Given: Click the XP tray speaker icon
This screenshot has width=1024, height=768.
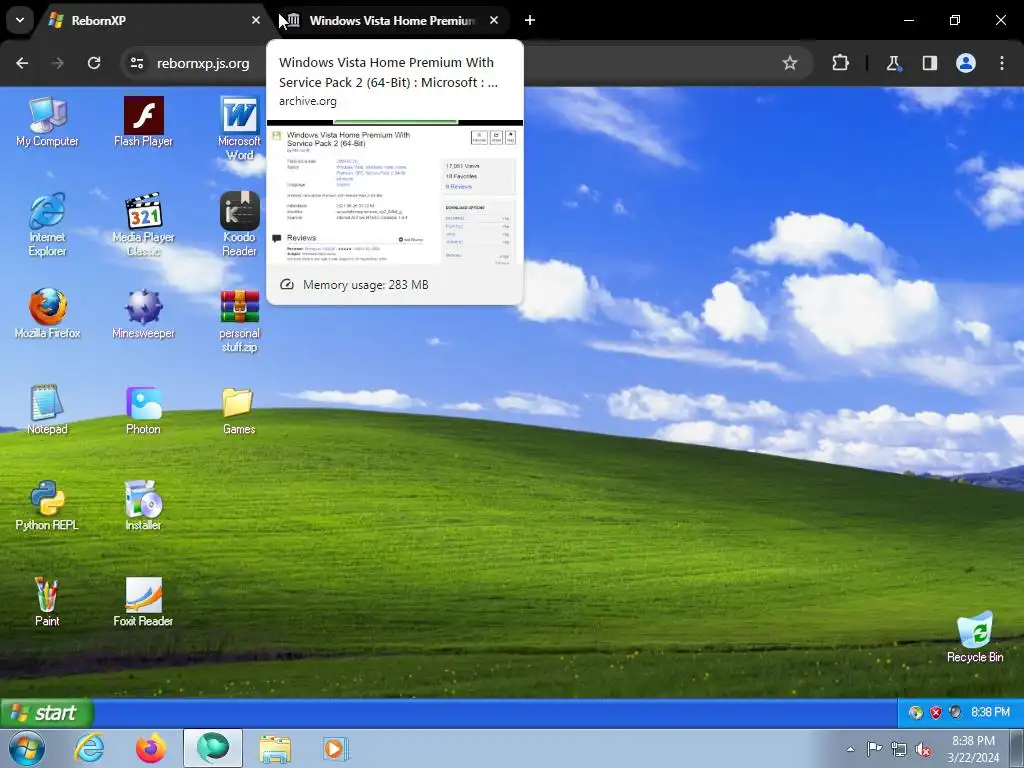Looking at the screenshot, I should (x=955, y=712).
